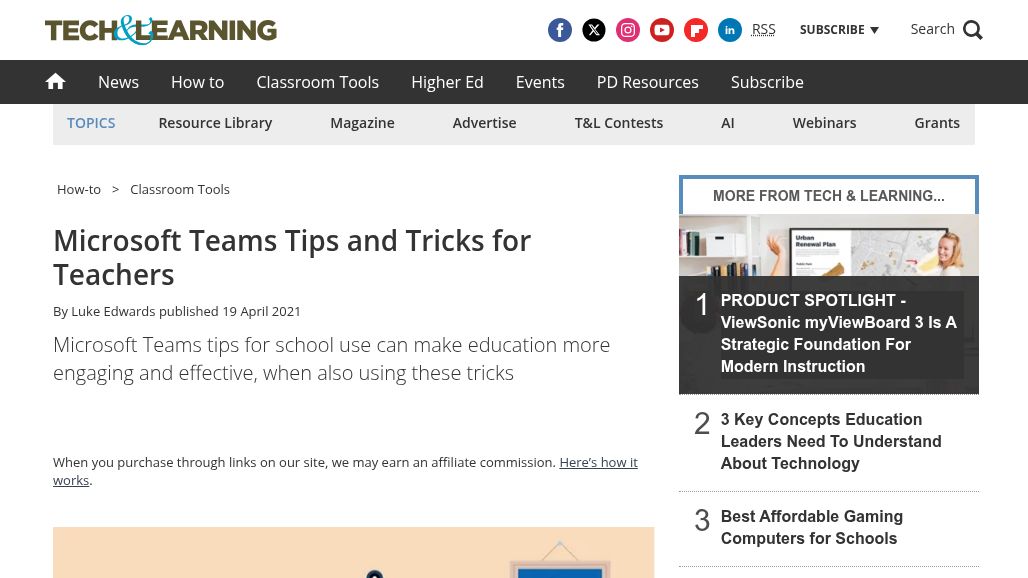Open the Advertise topic link
The height and width of the screenshot is (578, 1028).
coord(484,123)
